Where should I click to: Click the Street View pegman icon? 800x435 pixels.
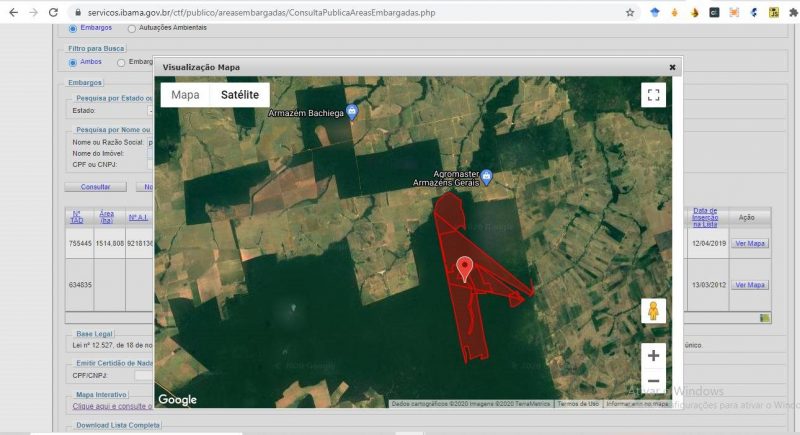653,311
